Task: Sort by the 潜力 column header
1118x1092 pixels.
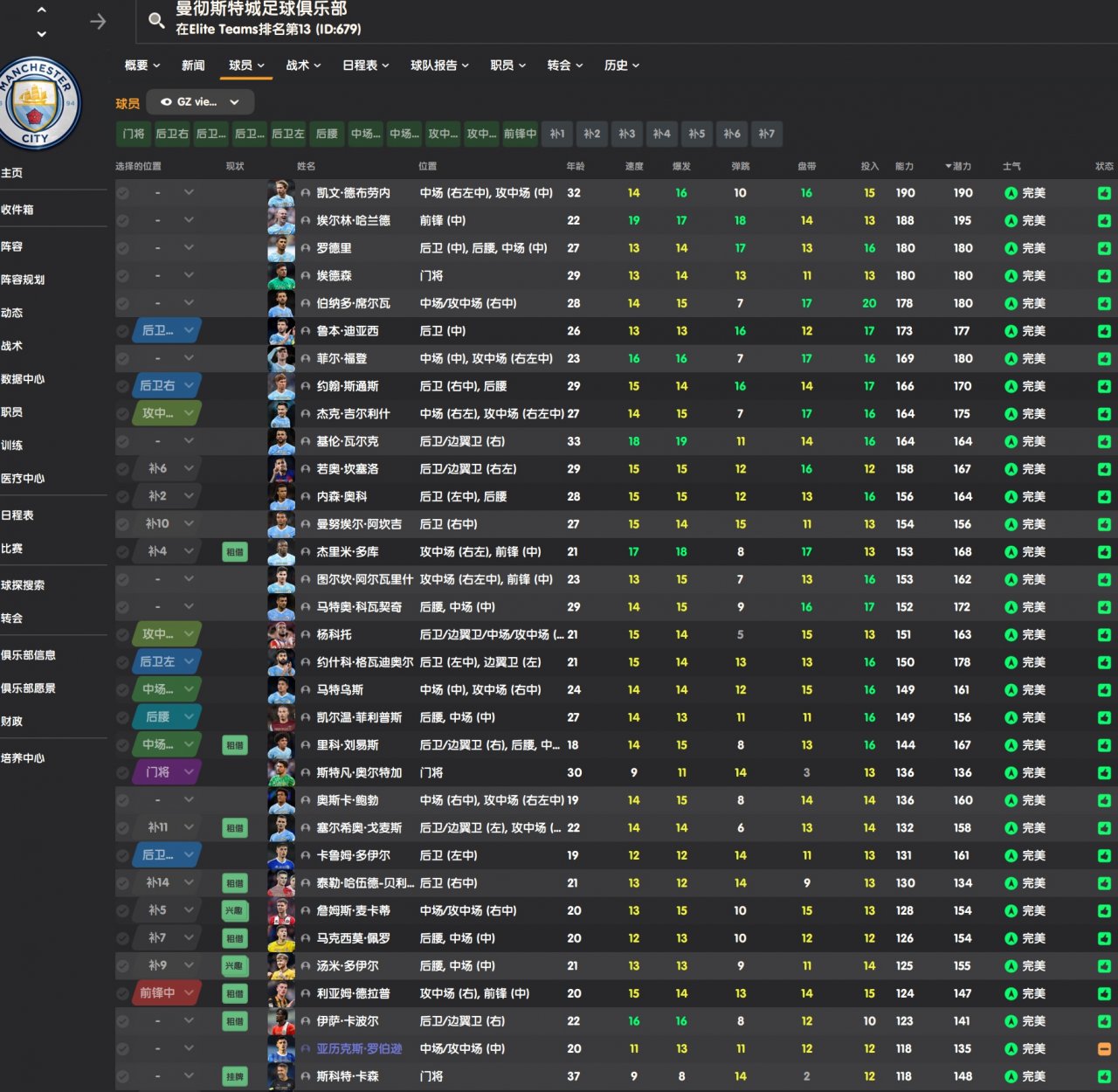Action: (958, 166)
